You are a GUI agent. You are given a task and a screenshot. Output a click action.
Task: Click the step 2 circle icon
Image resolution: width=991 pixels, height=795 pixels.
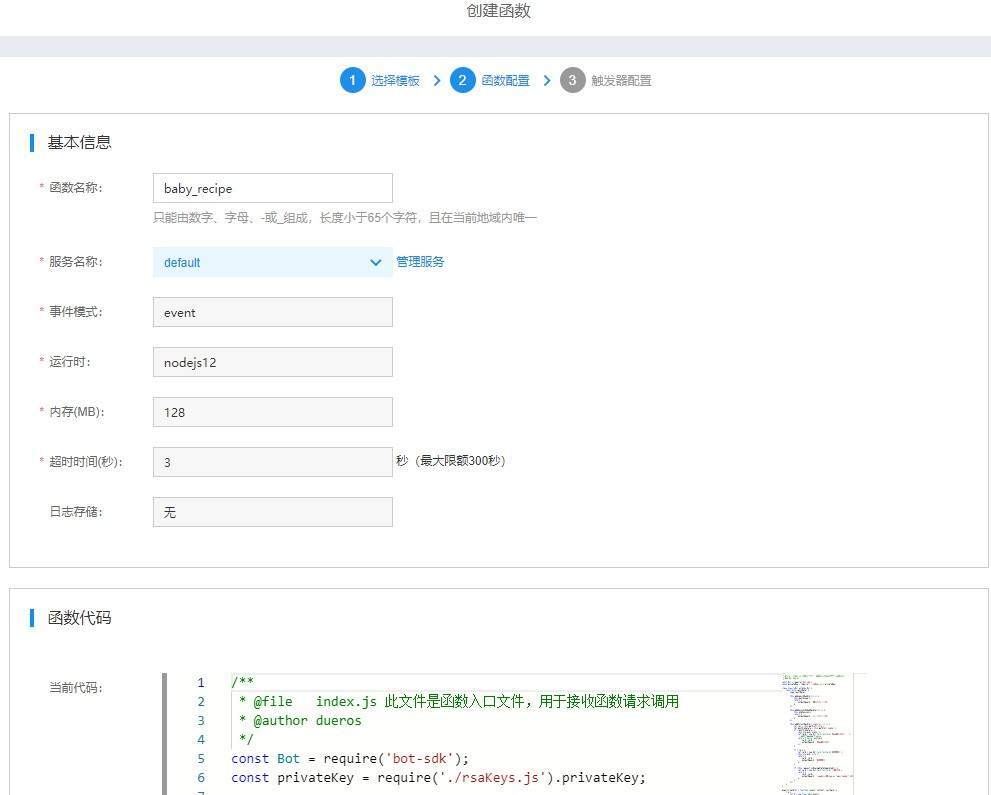click(462, 80)
